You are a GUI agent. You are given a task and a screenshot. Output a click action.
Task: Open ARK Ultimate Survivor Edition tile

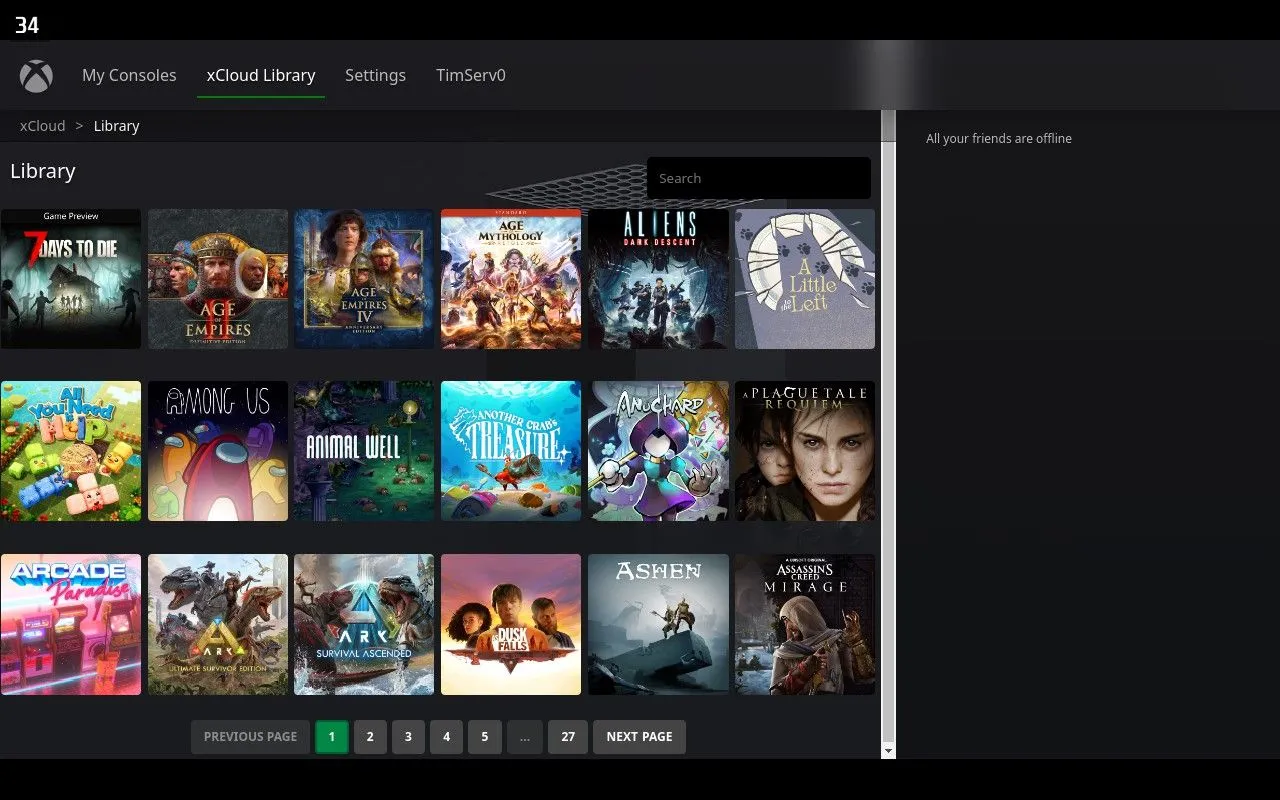(218, 624)
